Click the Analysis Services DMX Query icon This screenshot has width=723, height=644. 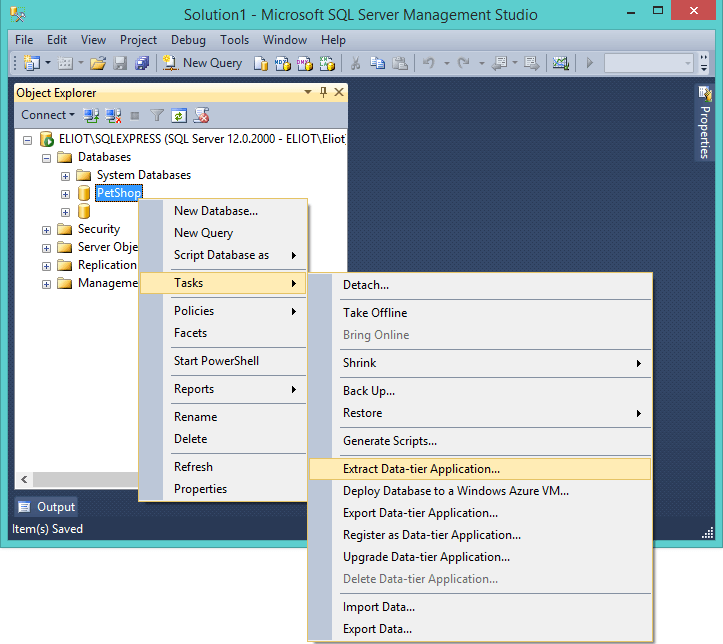coord(305,63)
